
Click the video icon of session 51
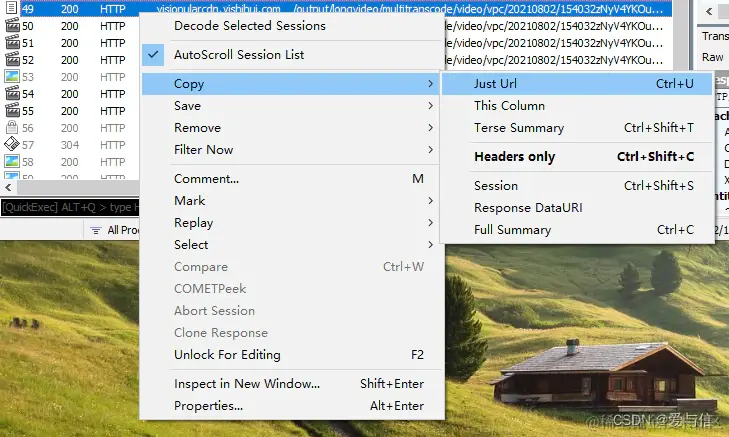click(x=12, y=42)
